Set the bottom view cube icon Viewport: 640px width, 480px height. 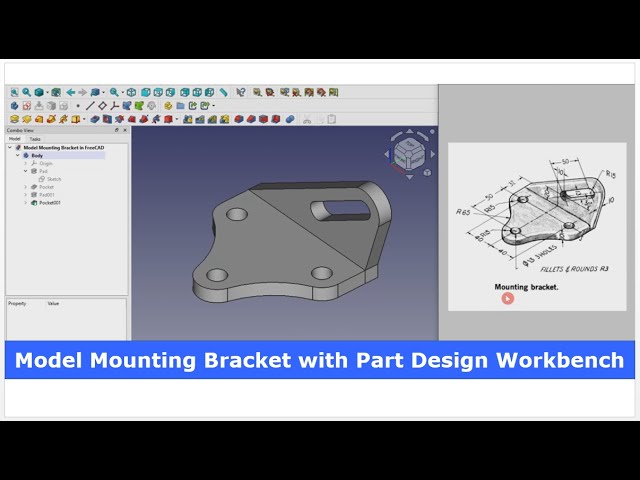197,92
